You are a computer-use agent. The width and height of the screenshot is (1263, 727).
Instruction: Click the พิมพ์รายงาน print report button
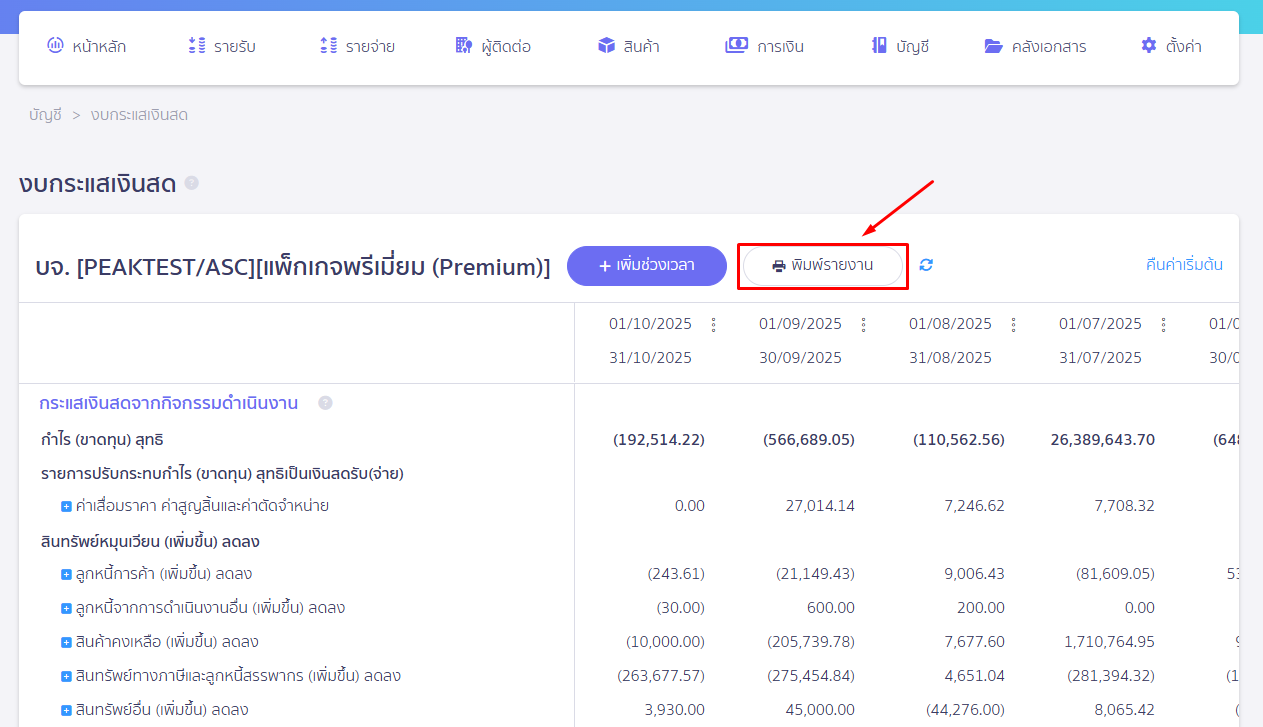point(822,266)
